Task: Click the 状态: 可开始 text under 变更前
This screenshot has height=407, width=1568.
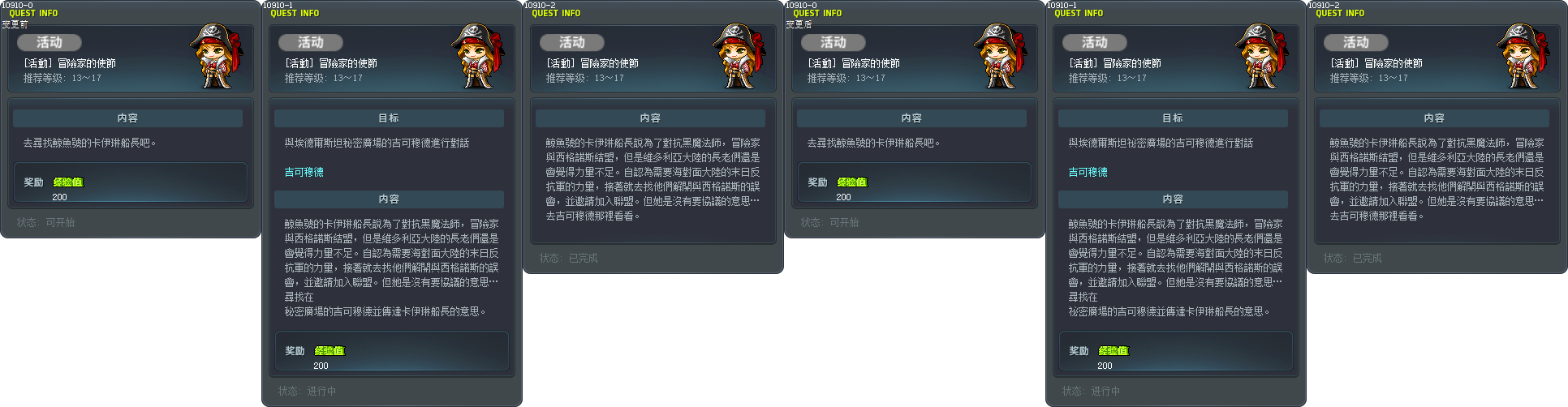Action: pyautogui.click(x=46, y=222)
